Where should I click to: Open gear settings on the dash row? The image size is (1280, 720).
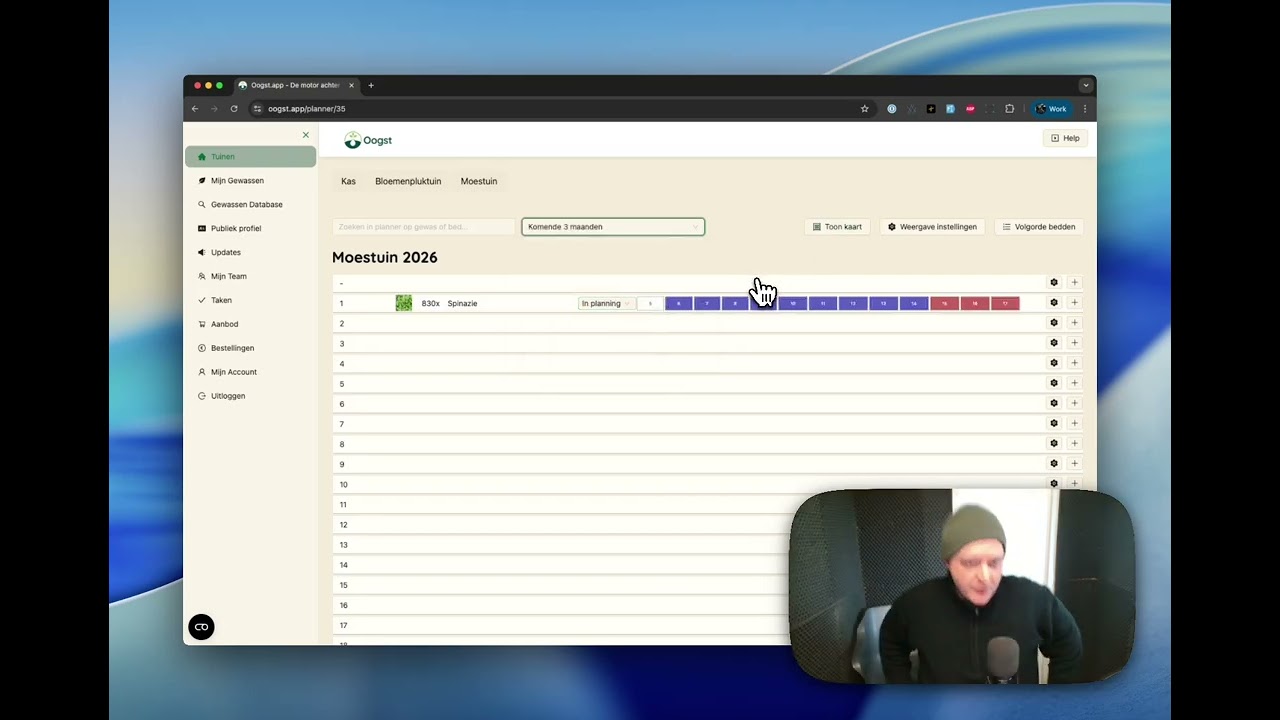click(1054, 283)
